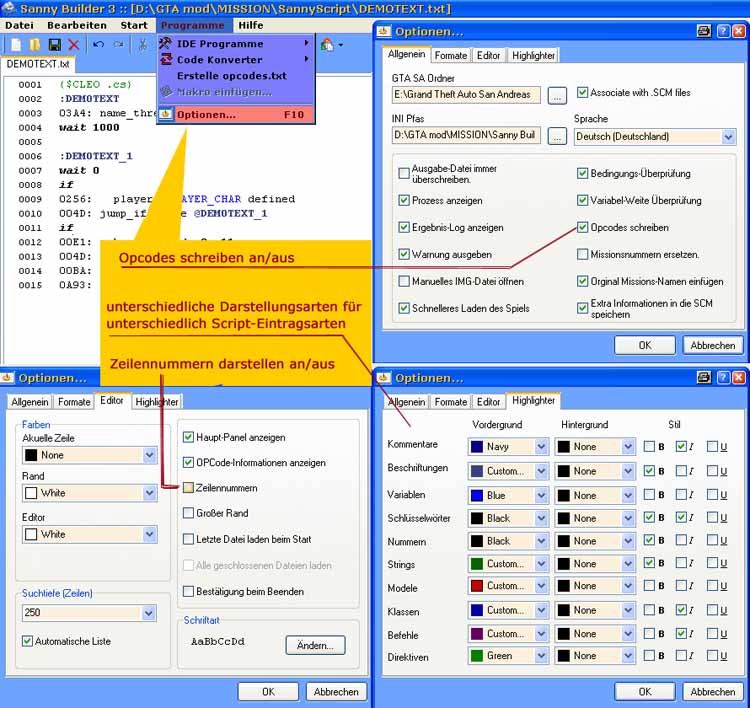Enable underline U checkbox for Direktiven

712,655
